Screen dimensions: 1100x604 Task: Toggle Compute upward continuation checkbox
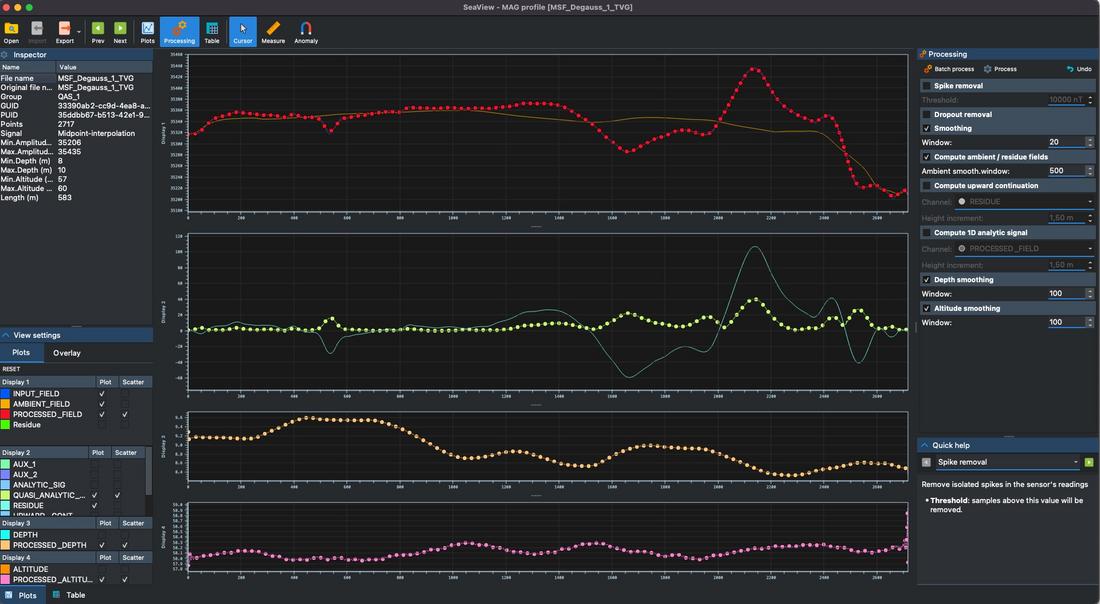pos(926,186)
